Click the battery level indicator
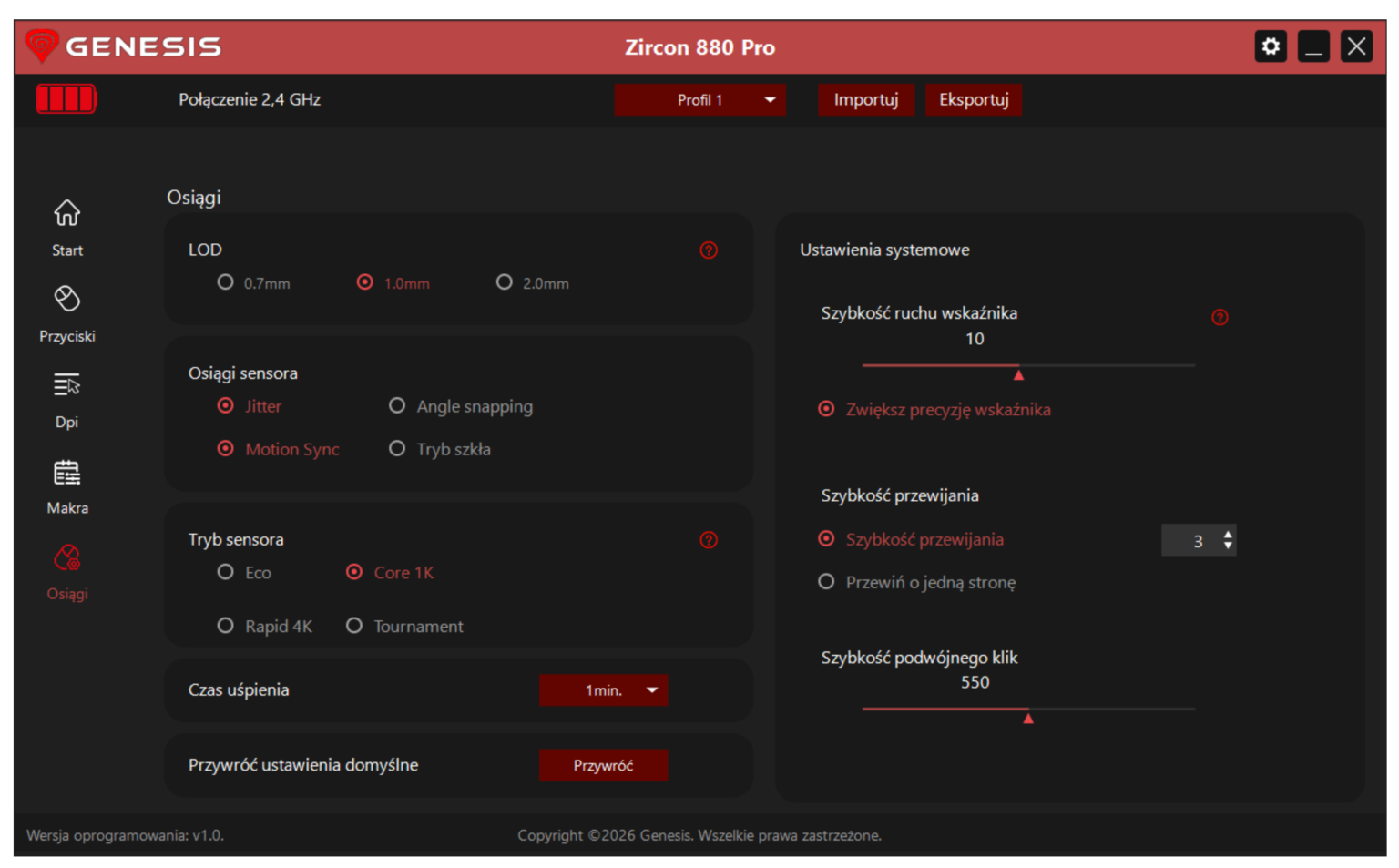Image resolution: width=1399 pixels, height=868 pixels. click(x=66, y=99)
